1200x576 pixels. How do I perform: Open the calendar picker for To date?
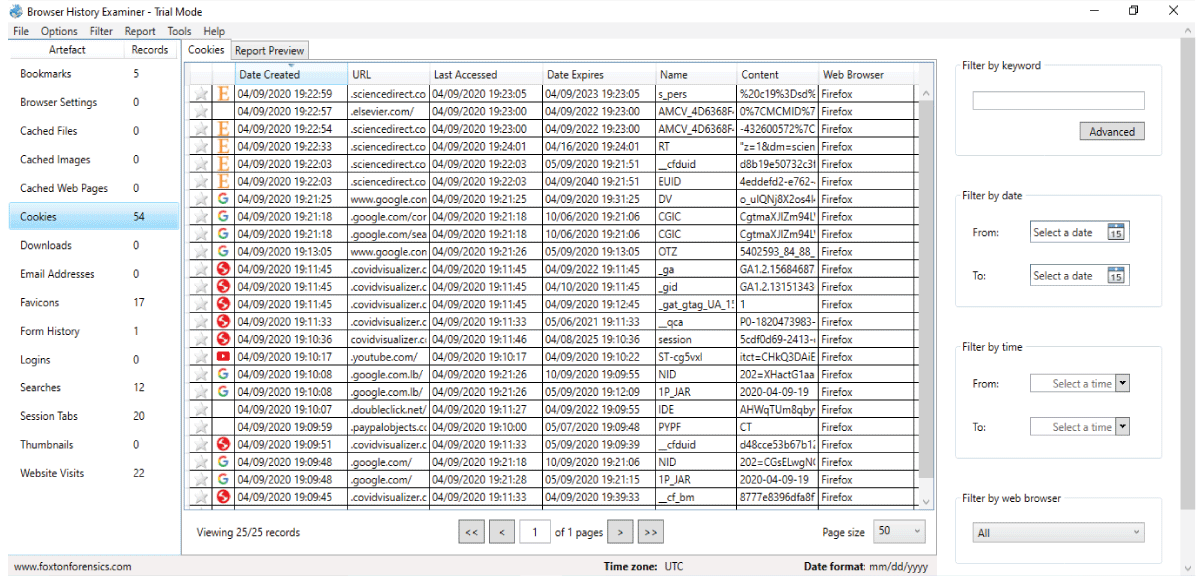coord(1117,275)
